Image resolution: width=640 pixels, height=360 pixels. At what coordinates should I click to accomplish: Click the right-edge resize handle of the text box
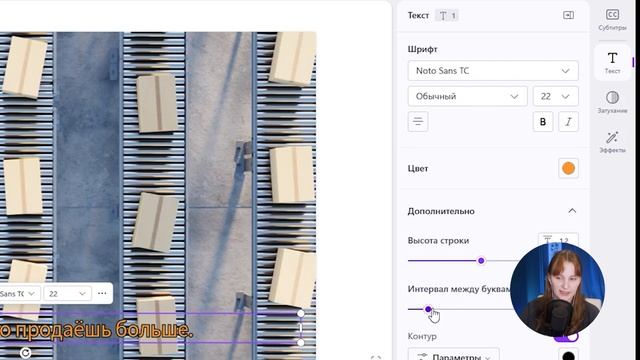pyautogui.click(x=301, y=328)
